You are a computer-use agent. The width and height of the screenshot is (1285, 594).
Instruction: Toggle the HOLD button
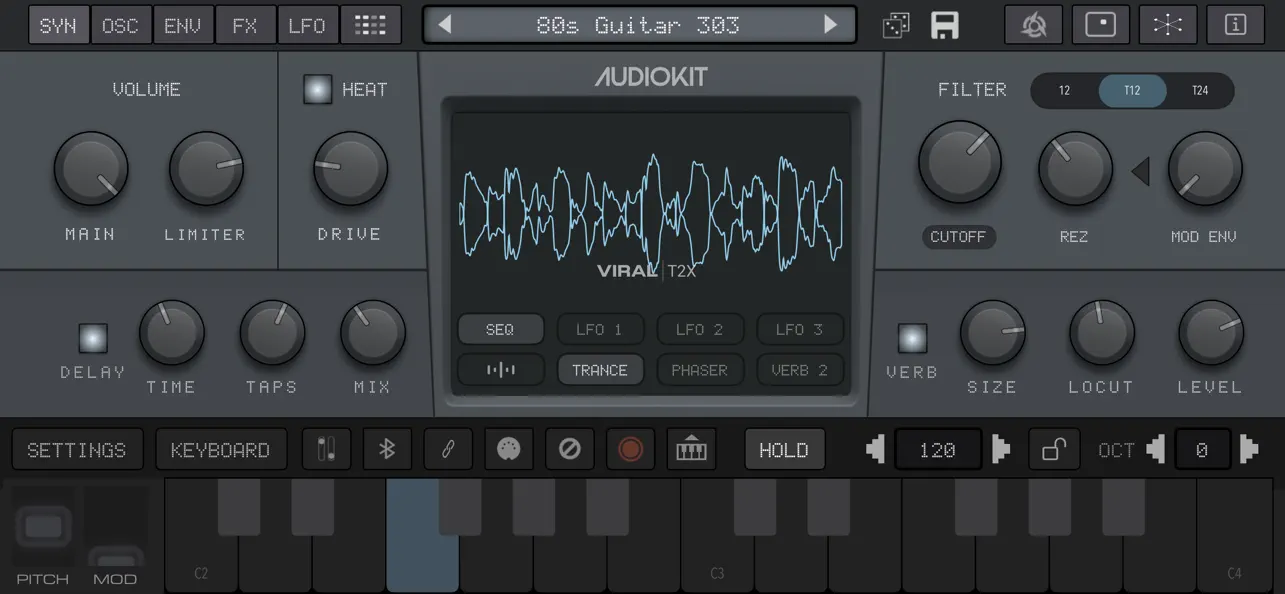(784, 450)
